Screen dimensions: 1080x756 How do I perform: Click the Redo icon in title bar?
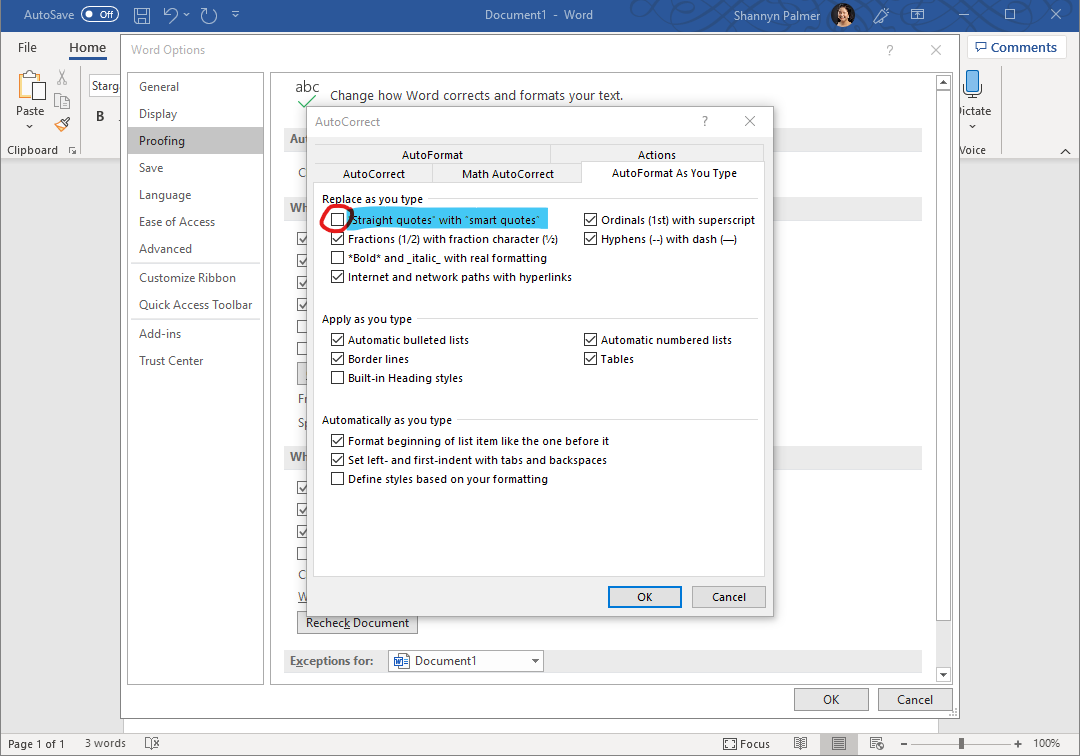point(209,15)
